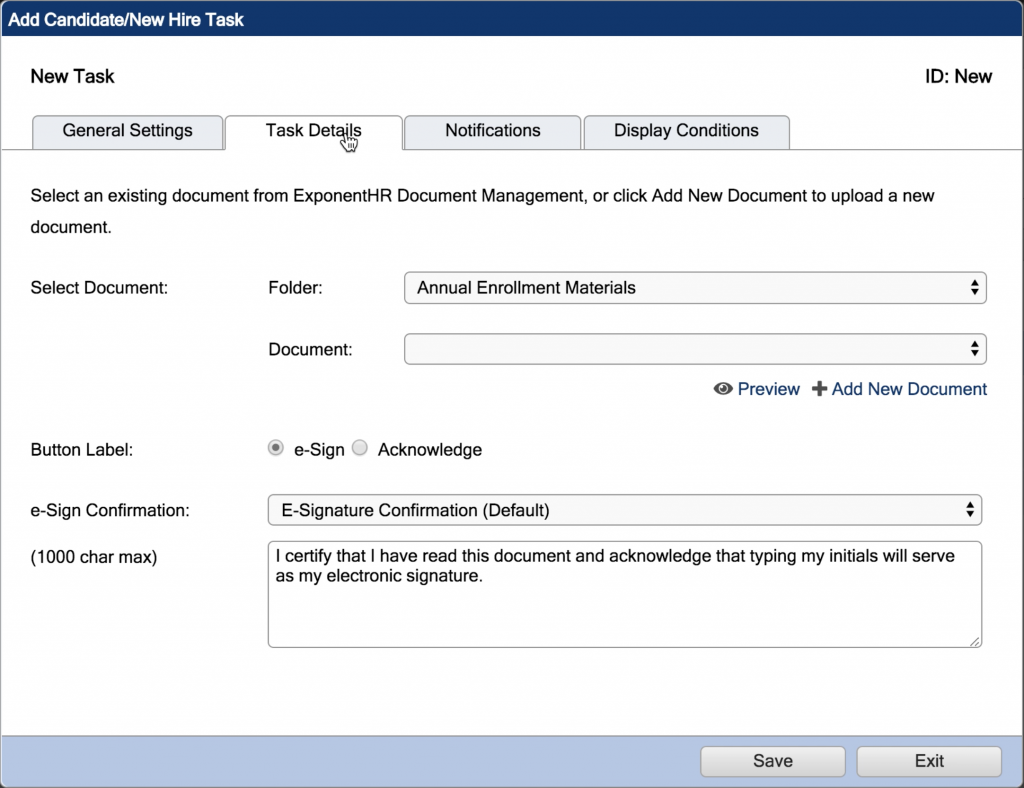The height and width of the screenshot is (788, 1024).
Task: Click the resize grip on the confirmation text box
Action: (x=974, y=640)
